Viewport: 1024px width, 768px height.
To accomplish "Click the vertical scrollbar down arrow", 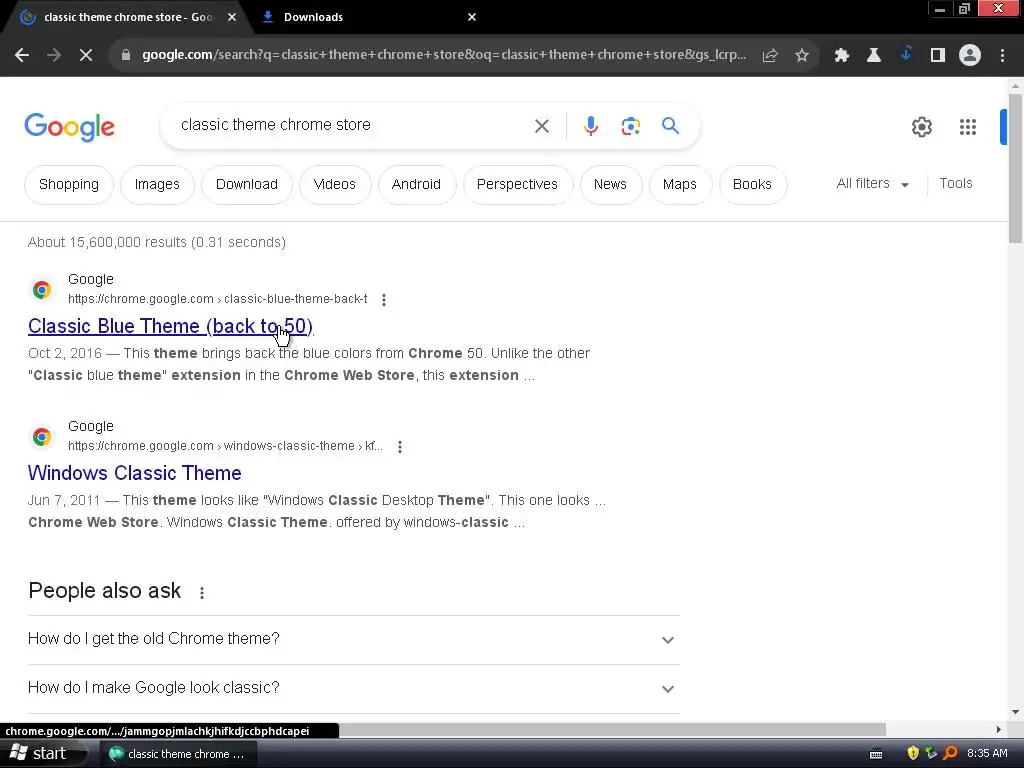I will pos(1015,712).
